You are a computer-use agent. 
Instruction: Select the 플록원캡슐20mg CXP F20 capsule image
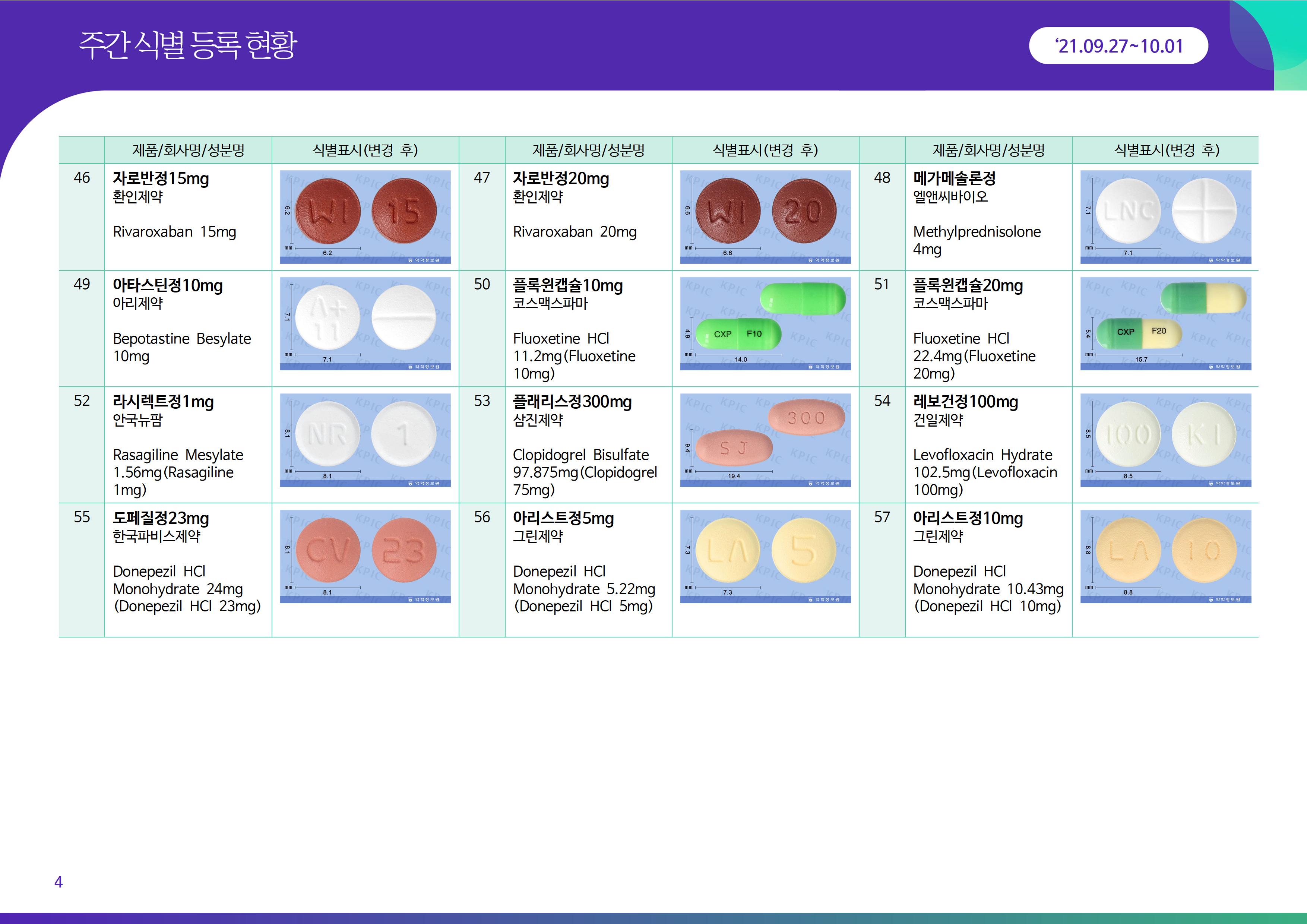pos(1165,323)
